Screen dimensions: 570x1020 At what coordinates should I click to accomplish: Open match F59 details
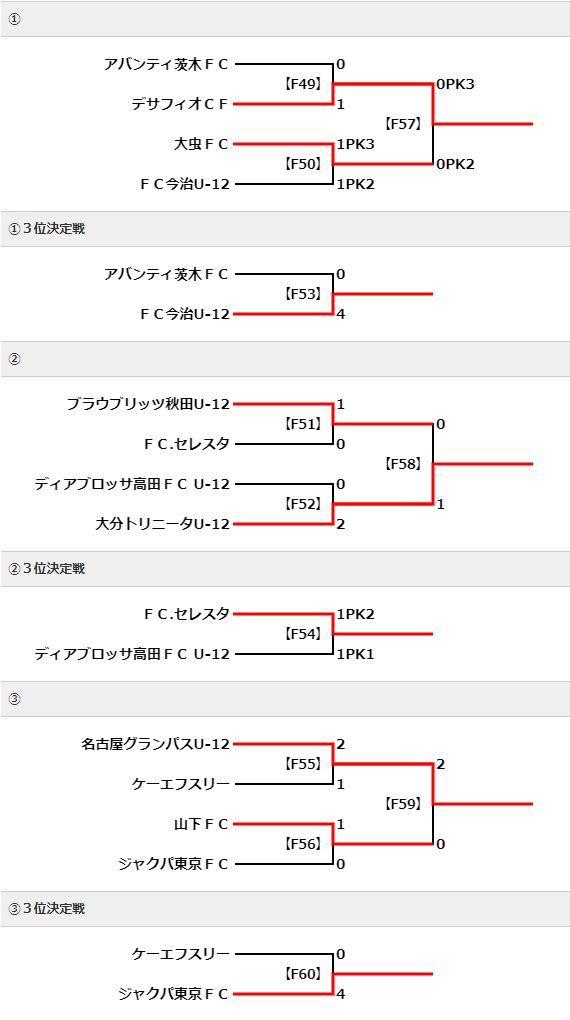403,804
